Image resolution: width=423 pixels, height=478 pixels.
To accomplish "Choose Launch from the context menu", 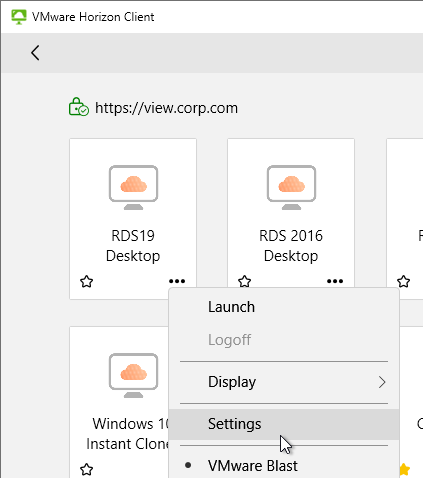I will pyautogui.click(x=284, y=307).
